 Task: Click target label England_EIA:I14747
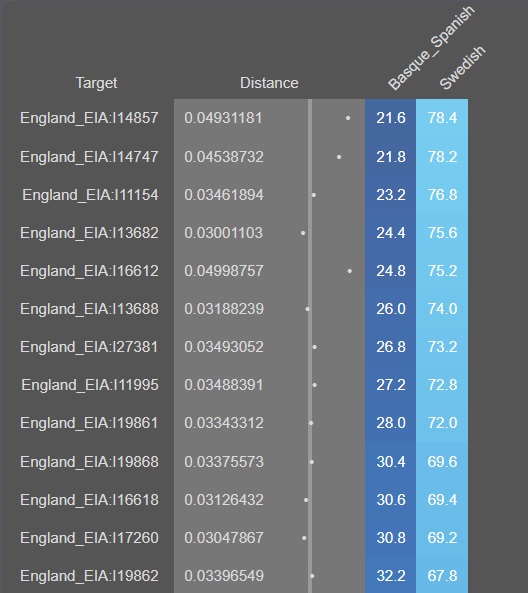pos(89,157)
